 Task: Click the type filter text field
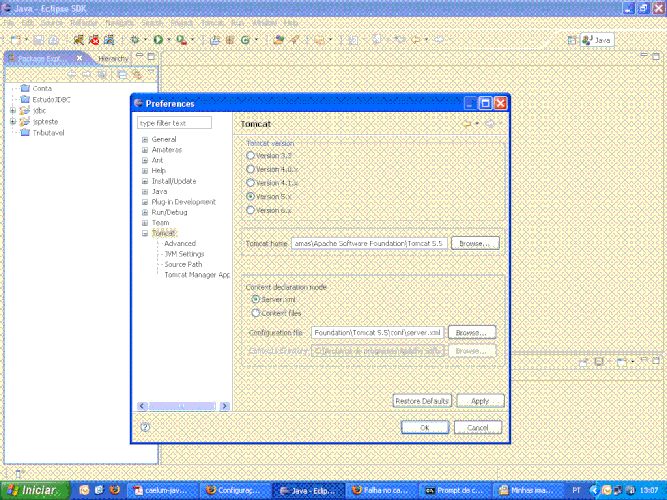174,123
